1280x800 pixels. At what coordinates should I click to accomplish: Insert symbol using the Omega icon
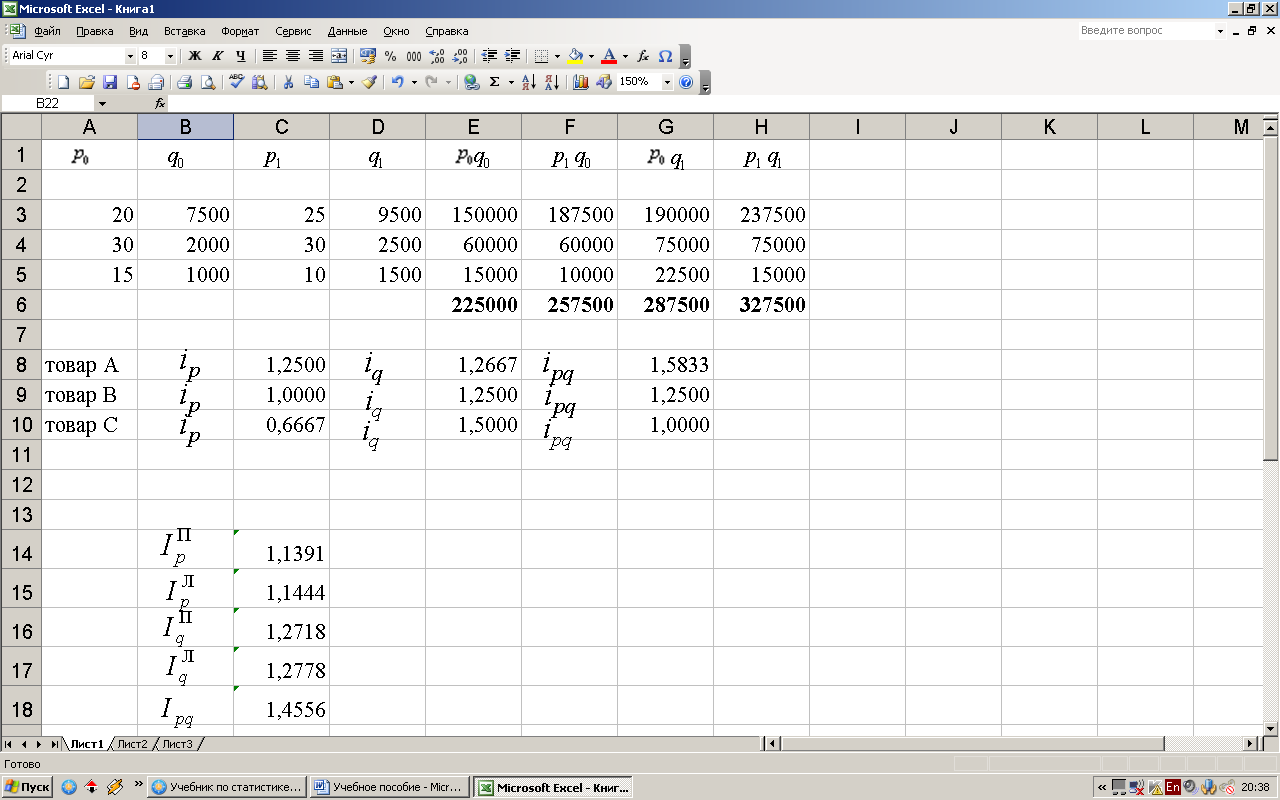pos(665,56)
